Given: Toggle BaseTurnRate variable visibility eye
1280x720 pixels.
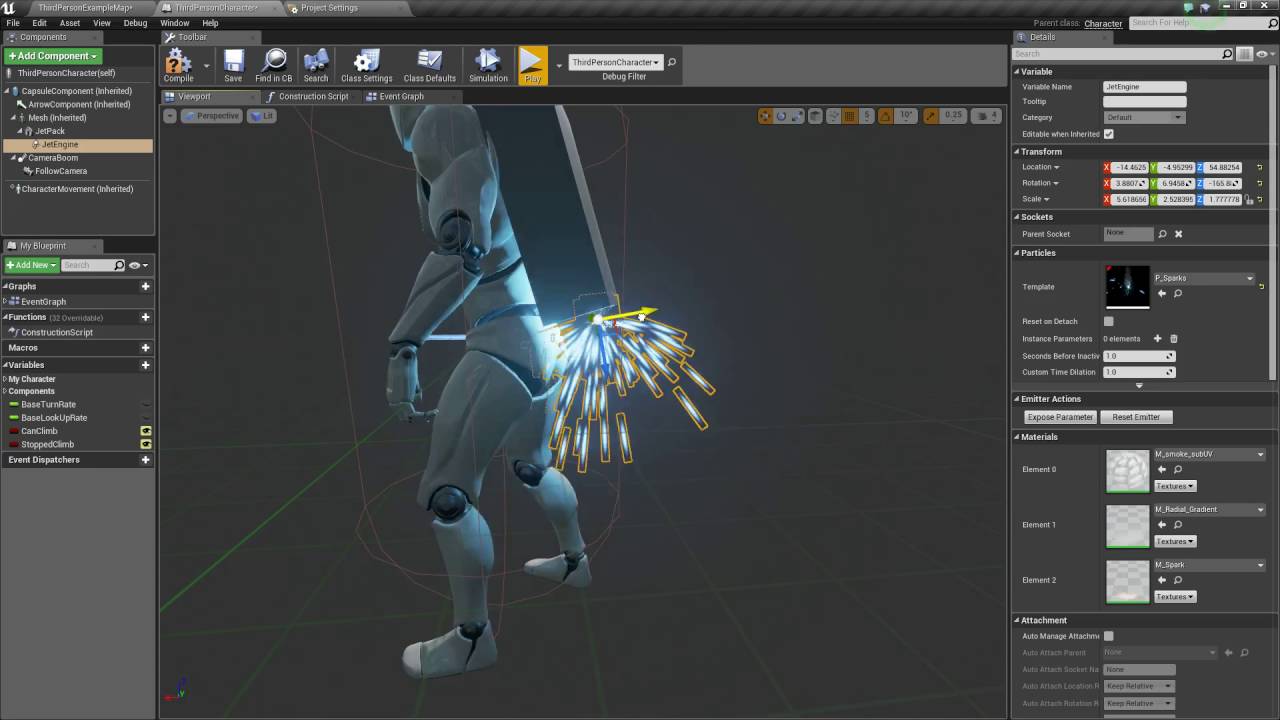Looking at the screenshot, I should pos(146,404).
